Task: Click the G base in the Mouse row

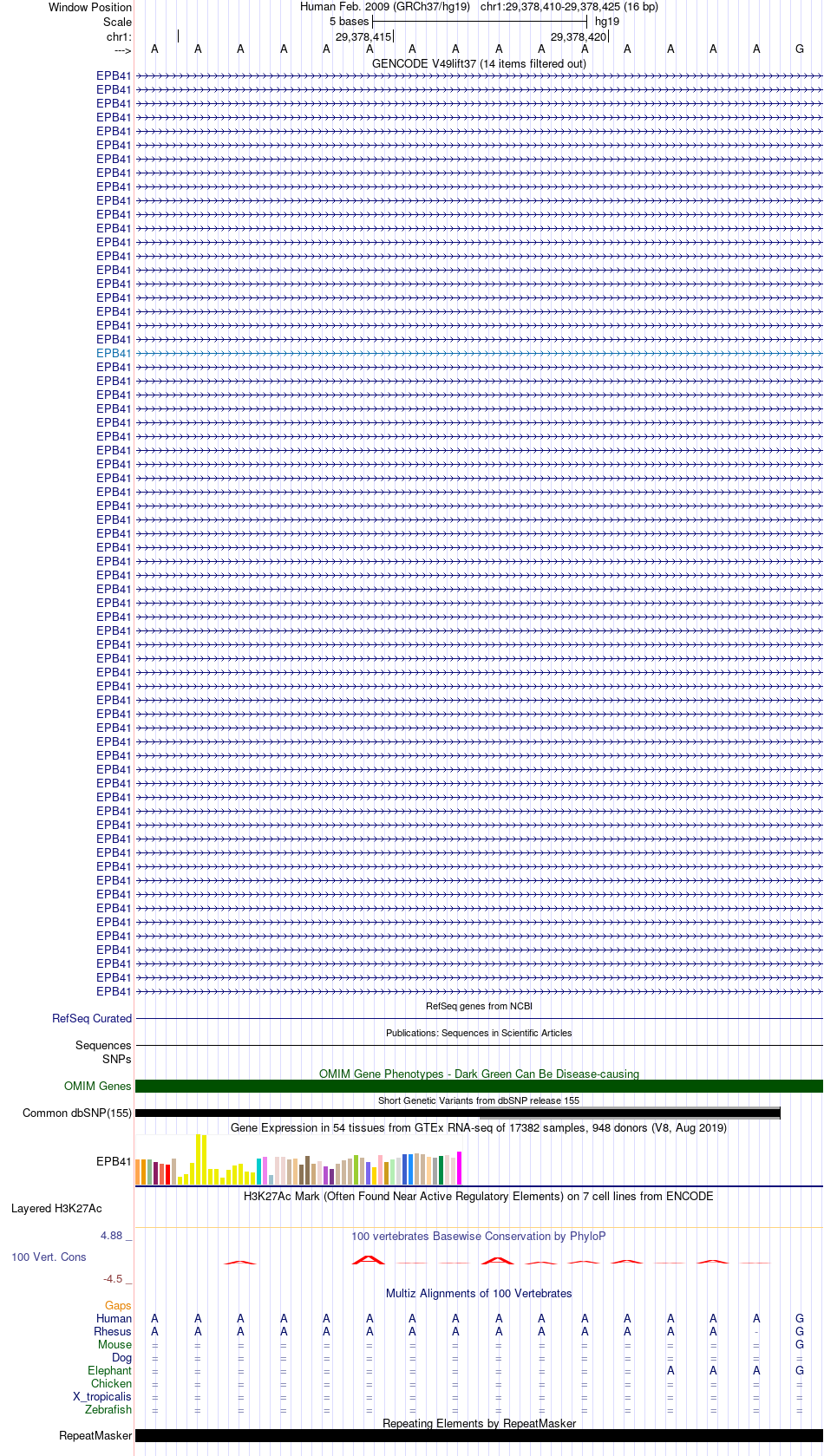Action: pos(800,1344)
